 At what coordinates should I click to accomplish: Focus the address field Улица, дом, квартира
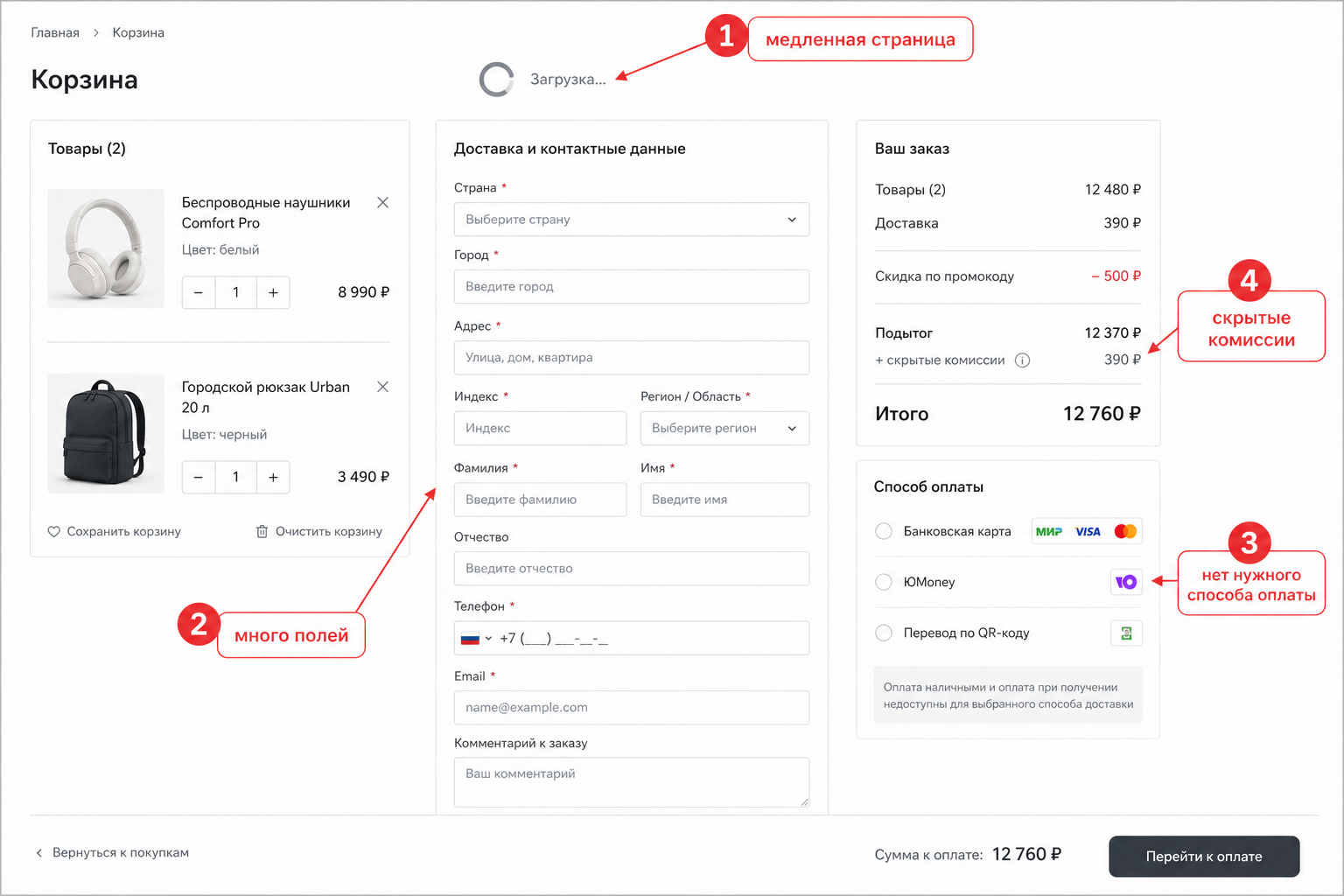tap(632, 358)
